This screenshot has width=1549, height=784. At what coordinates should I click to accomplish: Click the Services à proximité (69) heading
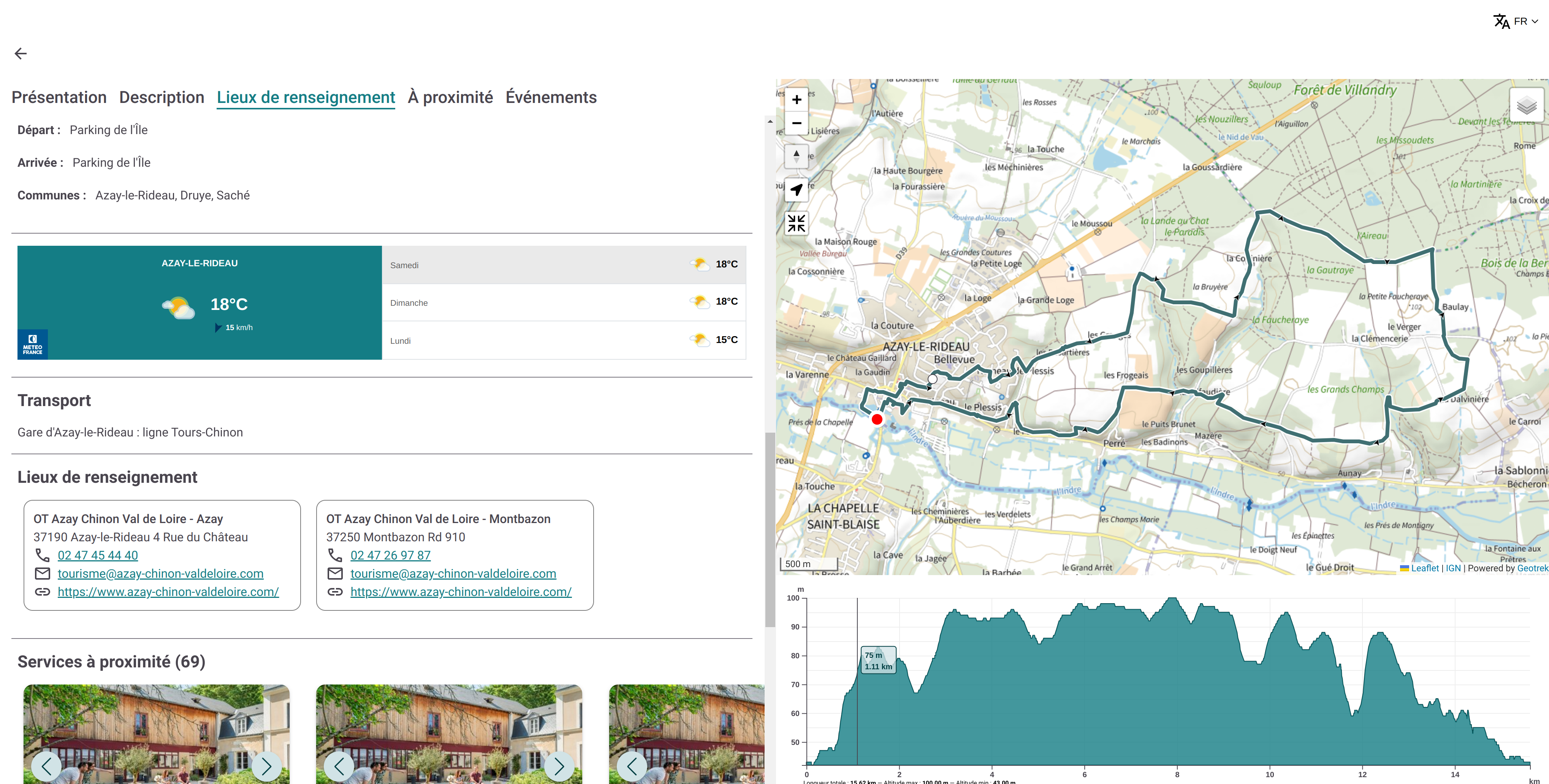111,661
